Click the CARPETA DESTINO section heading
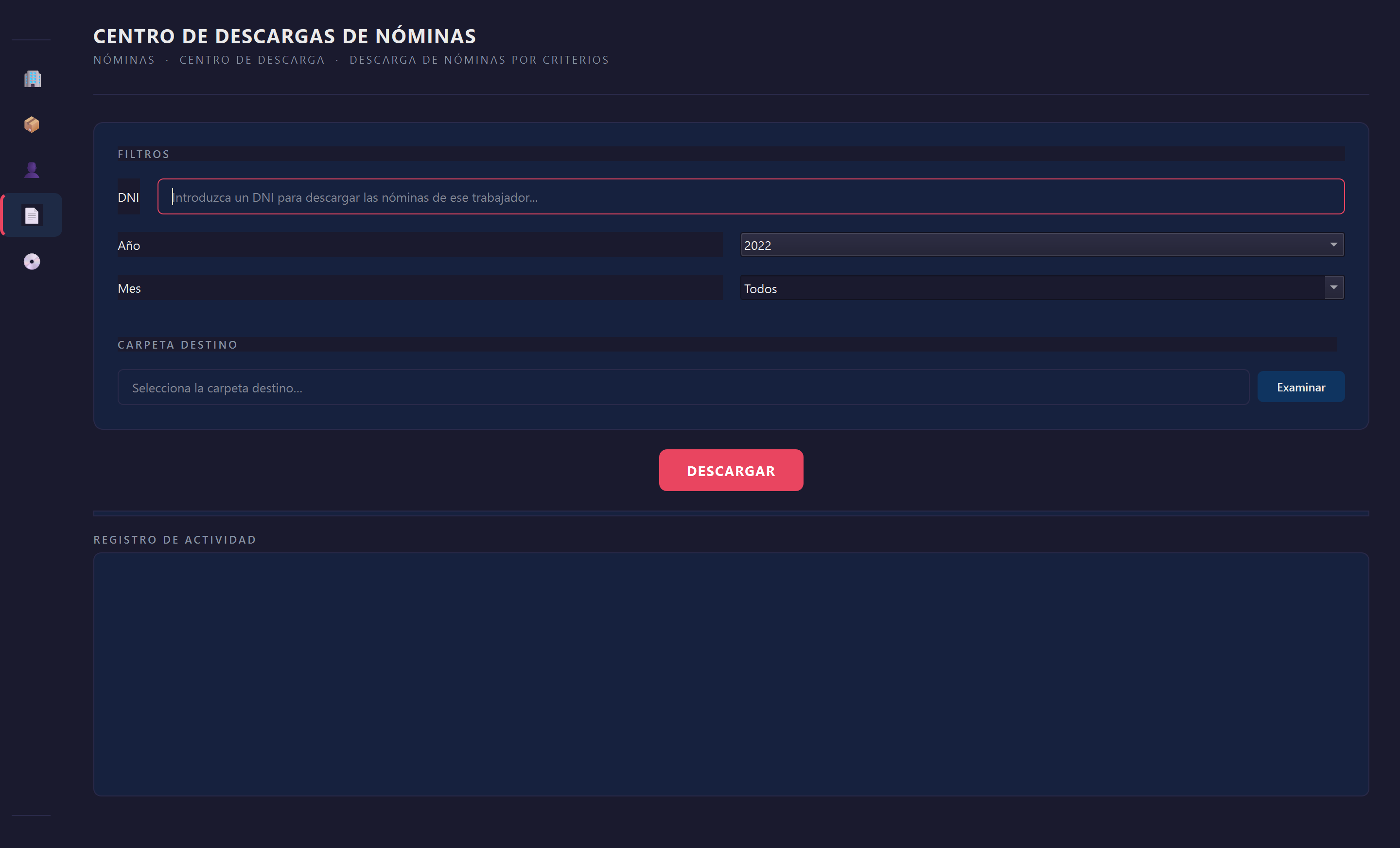Screen dimensions: 1400x848 tap(177, 345)
